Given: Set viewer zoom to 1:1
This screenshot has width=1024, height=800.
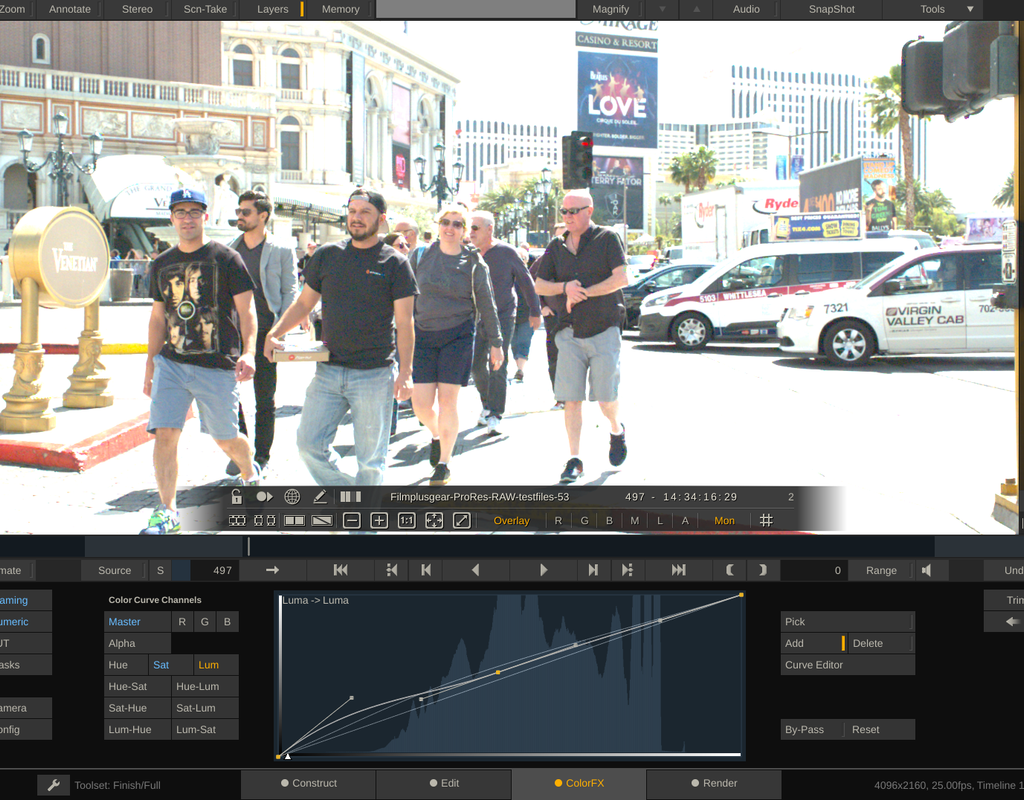Looking at the screenshot, I should (406, 520).
